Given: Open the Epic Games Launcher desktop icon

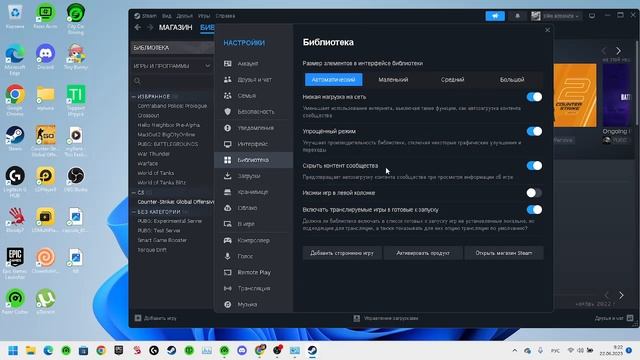Looking at the screenshot, I should click(15, 263).
